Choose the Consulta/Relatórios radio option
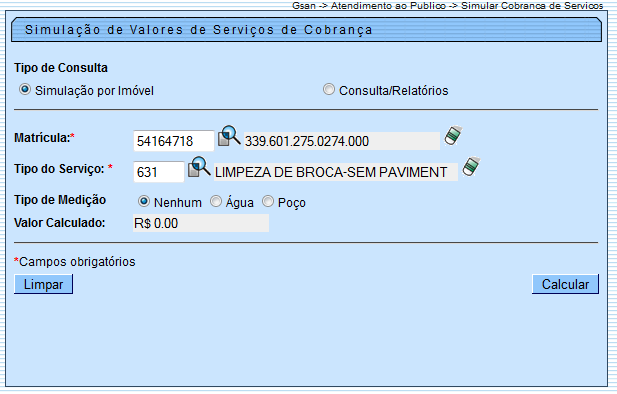Screen dimensions: 617x394 click(329, 89)
